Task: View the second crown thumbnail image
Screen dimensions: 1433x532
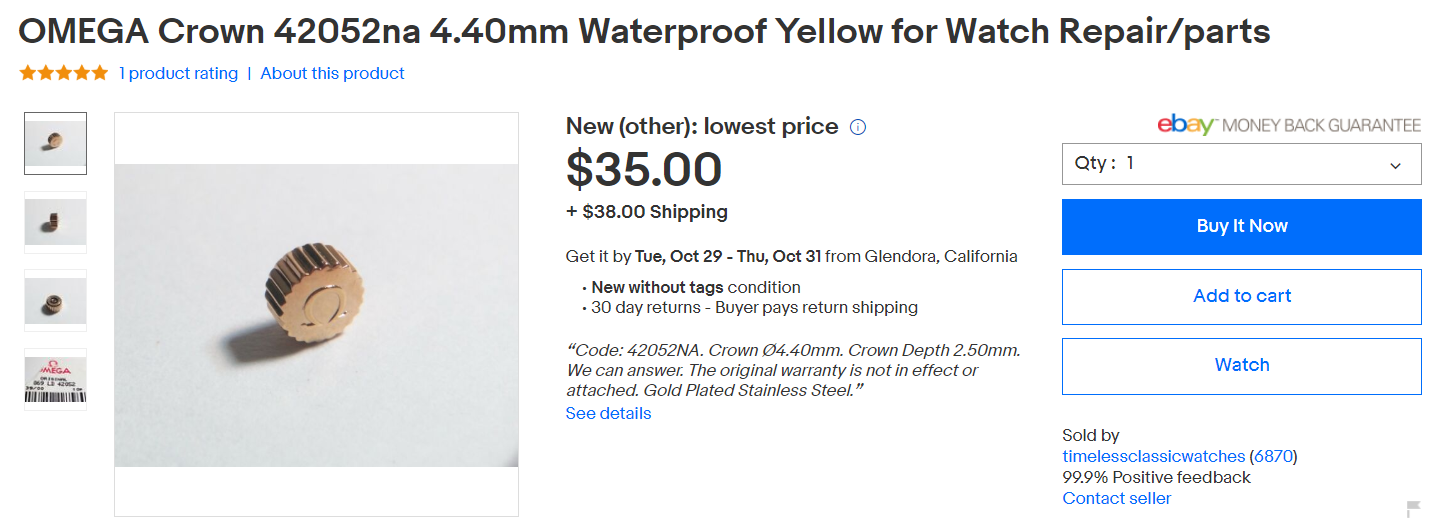Action: [56, 222]
